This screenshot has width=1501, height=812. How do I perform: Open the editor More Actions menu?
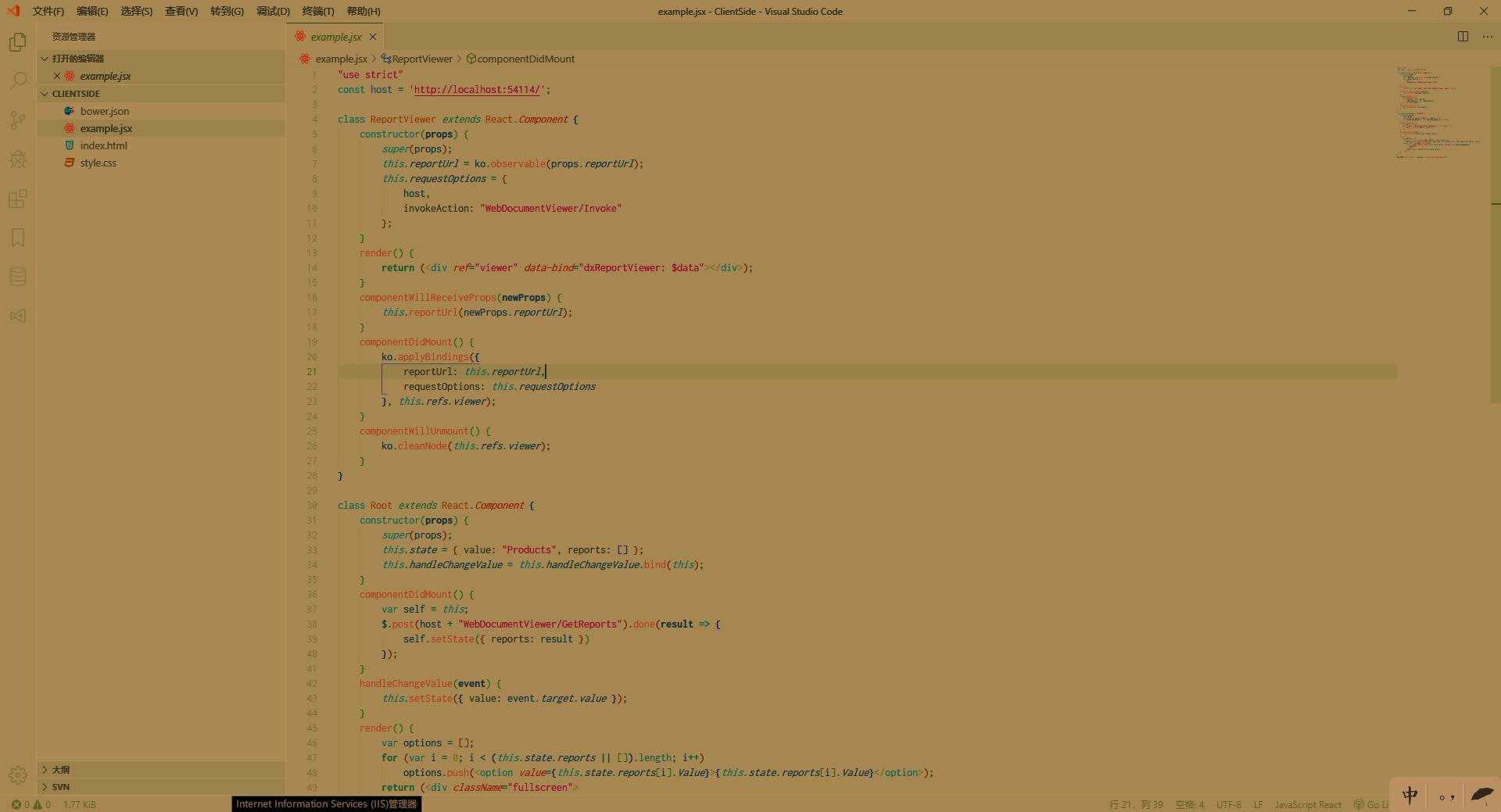point(1487,37)
